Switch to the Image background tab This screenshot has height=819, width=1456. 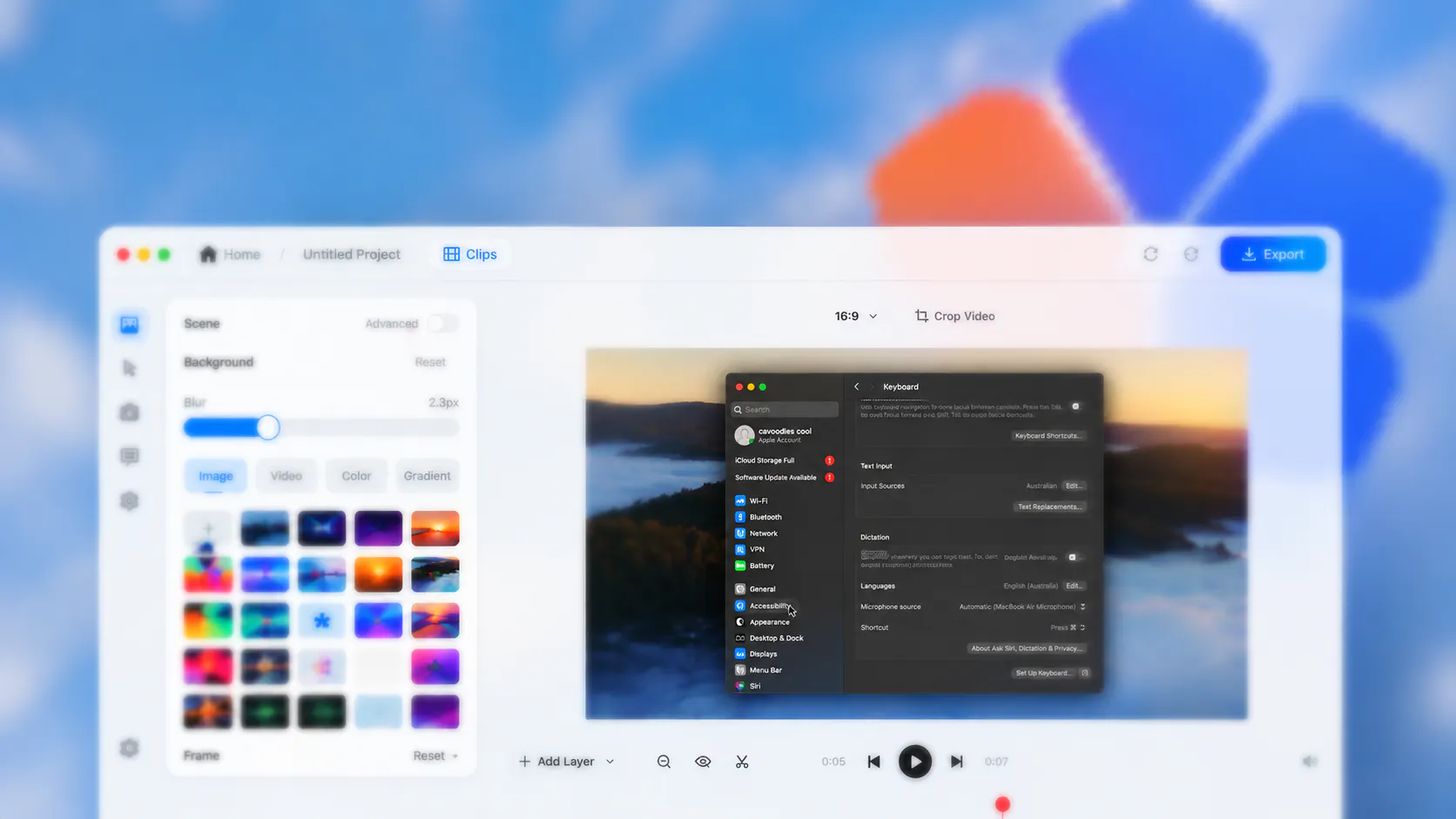[215, 476]
